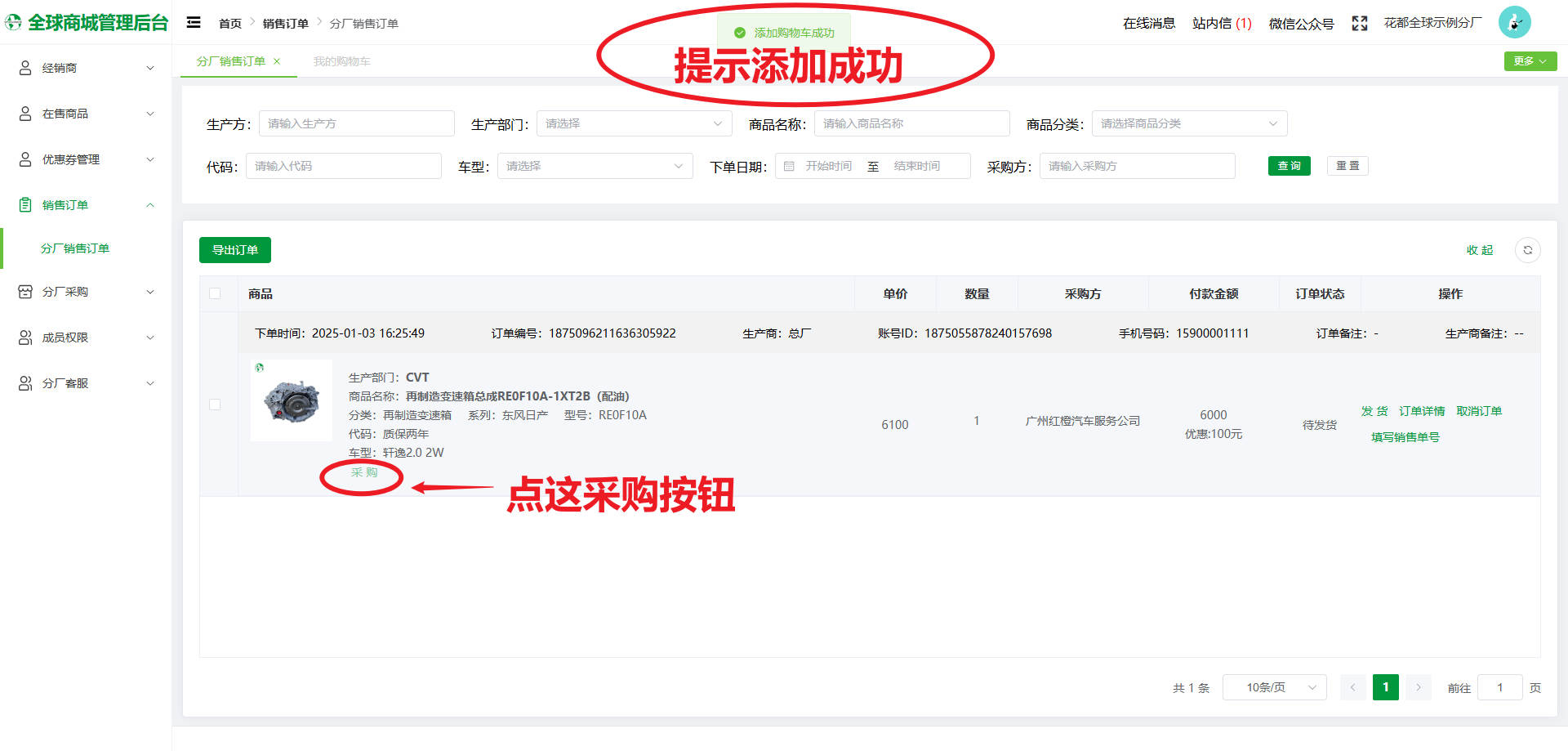This screenshot has width=1568, height=751.
Task: Close the 分厂销售订单 tab with X
Action: click(277, 61)
